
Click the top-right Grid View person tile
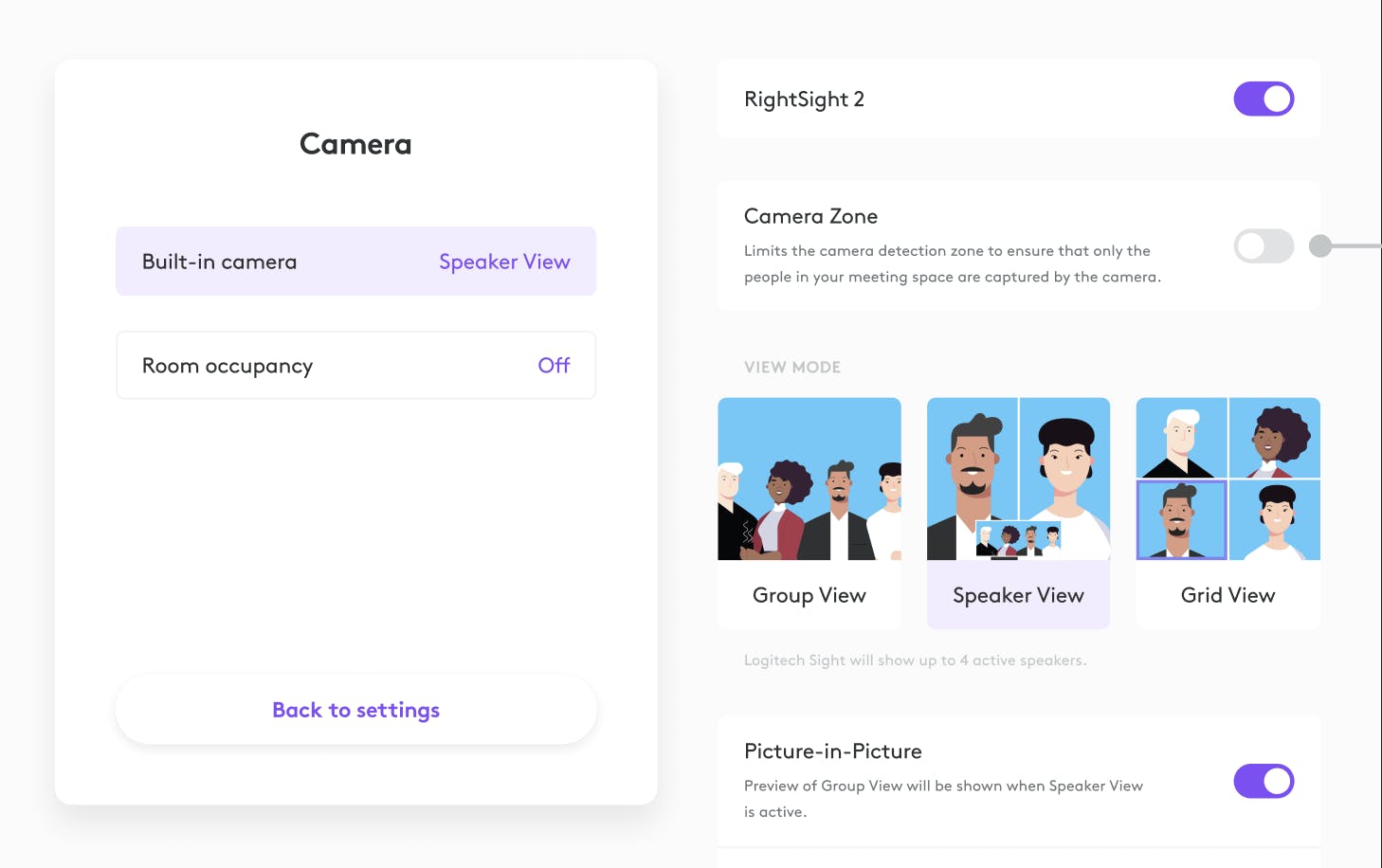(1275, 438)
